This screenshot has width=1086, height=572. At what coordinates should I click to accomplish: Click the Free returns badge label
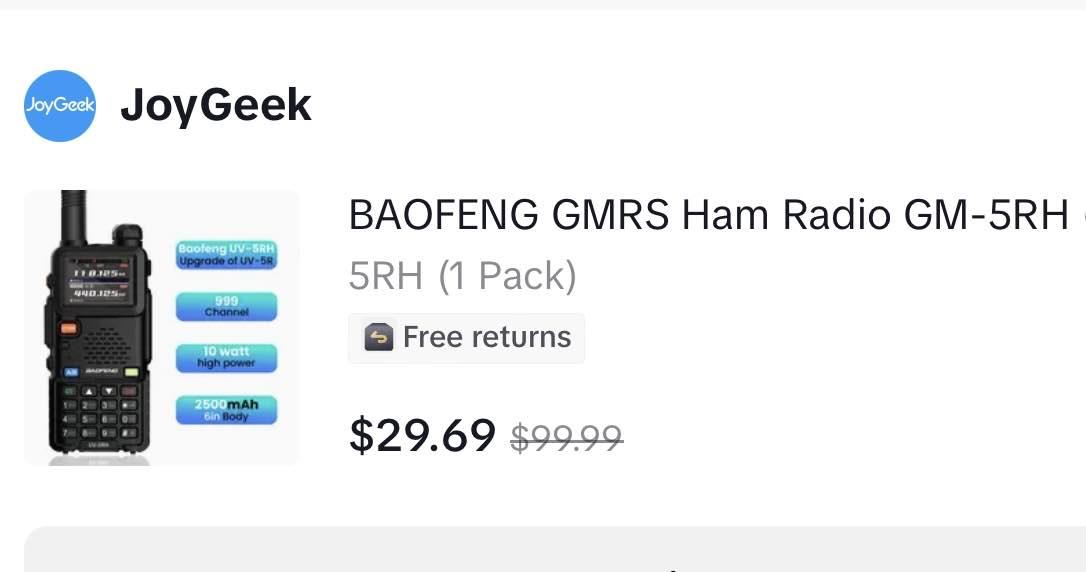(486, 337)
